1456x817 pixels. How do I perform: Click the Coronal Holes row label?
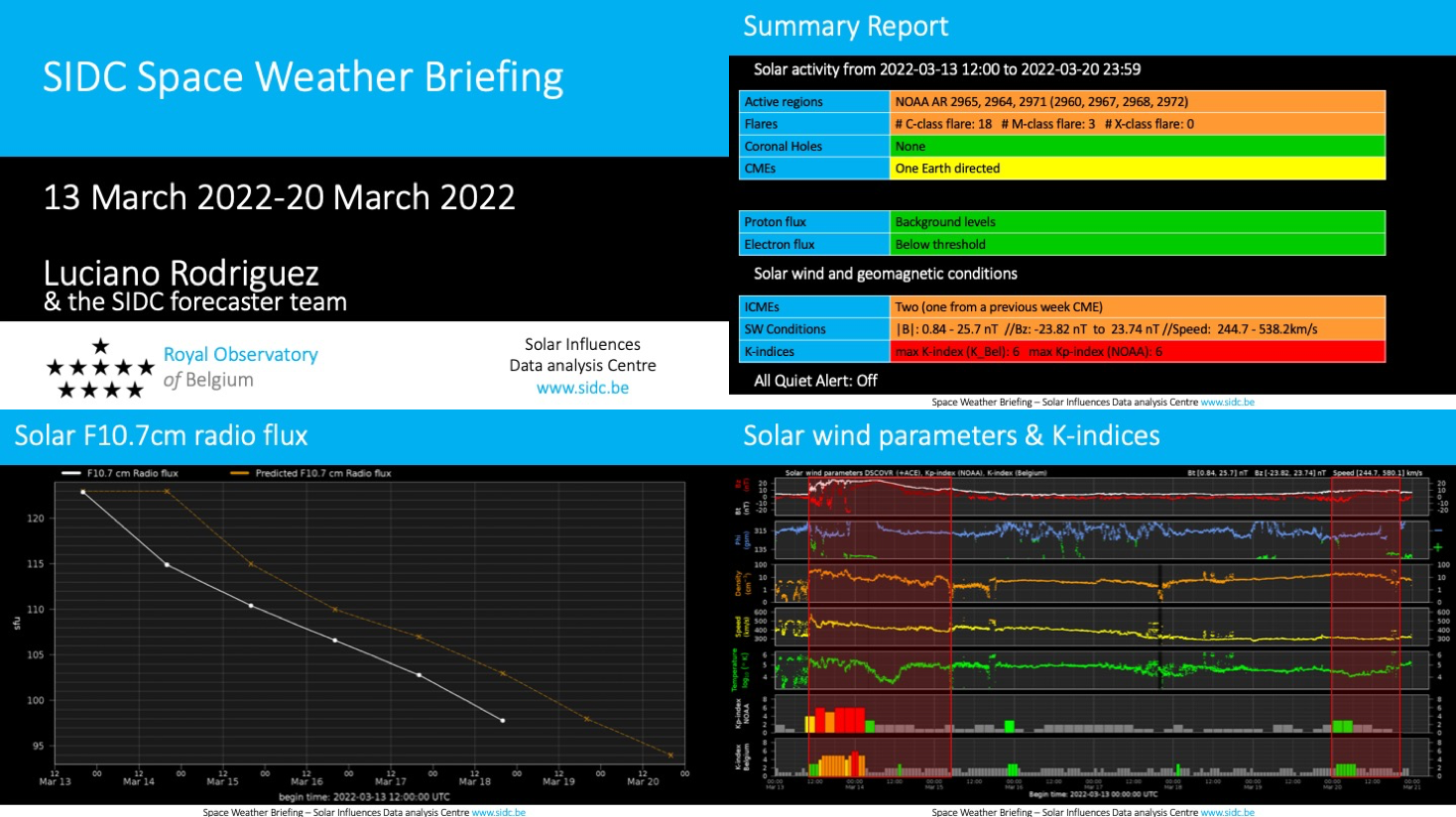pos(814,146)
